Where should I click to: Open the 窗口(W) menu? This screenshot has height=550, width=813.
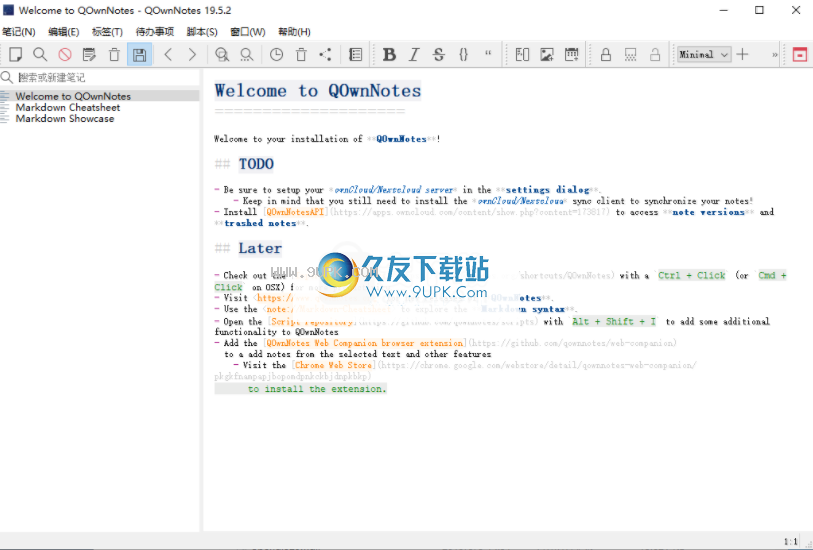tap(248, 32)
